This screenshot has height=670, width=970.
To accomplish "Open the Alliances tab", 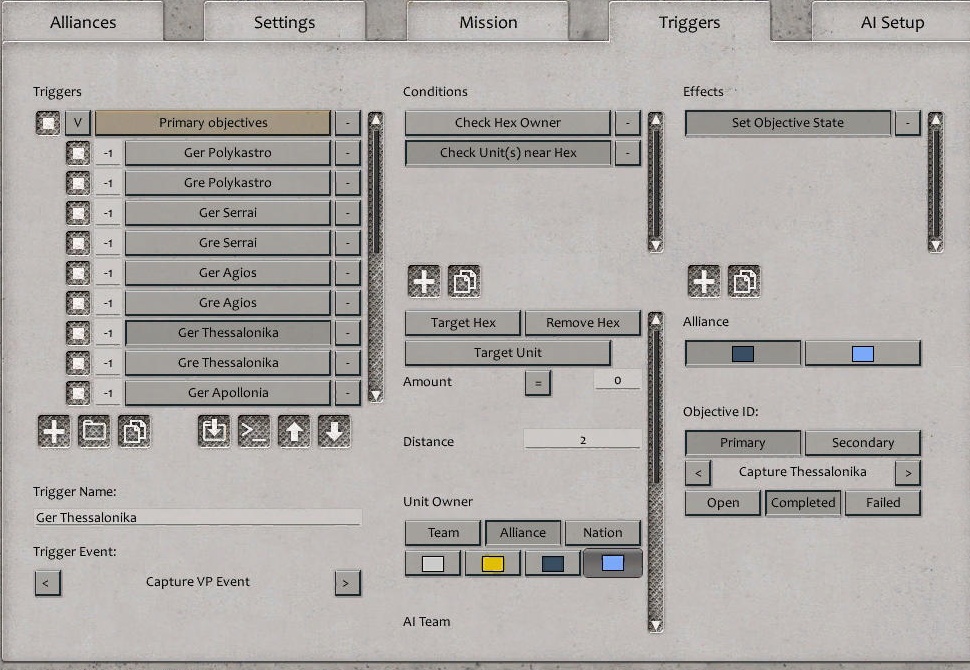I will (83, 22).
